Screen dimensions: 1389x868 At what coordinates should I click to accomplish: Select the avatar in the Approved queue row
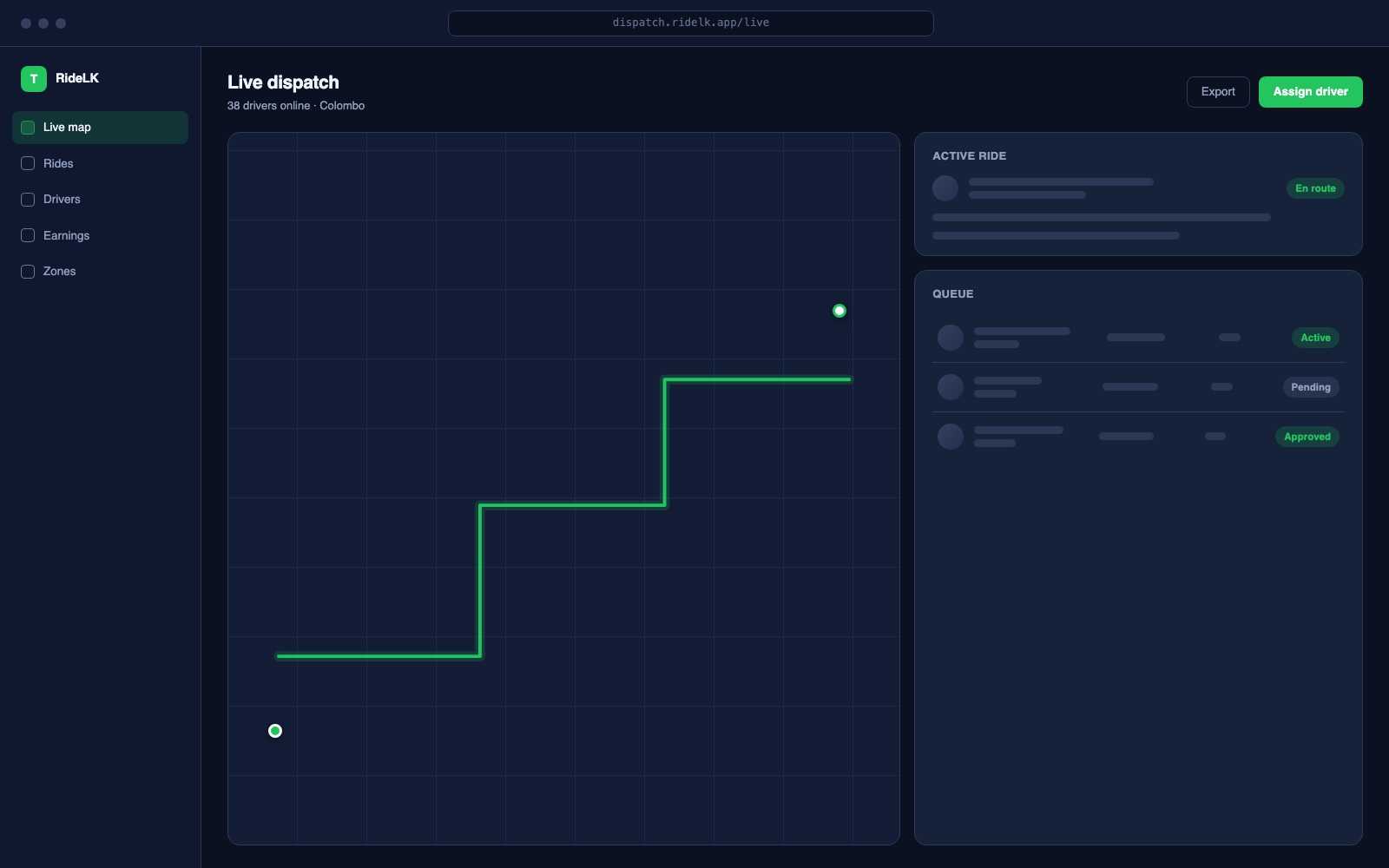pos(951,437)
